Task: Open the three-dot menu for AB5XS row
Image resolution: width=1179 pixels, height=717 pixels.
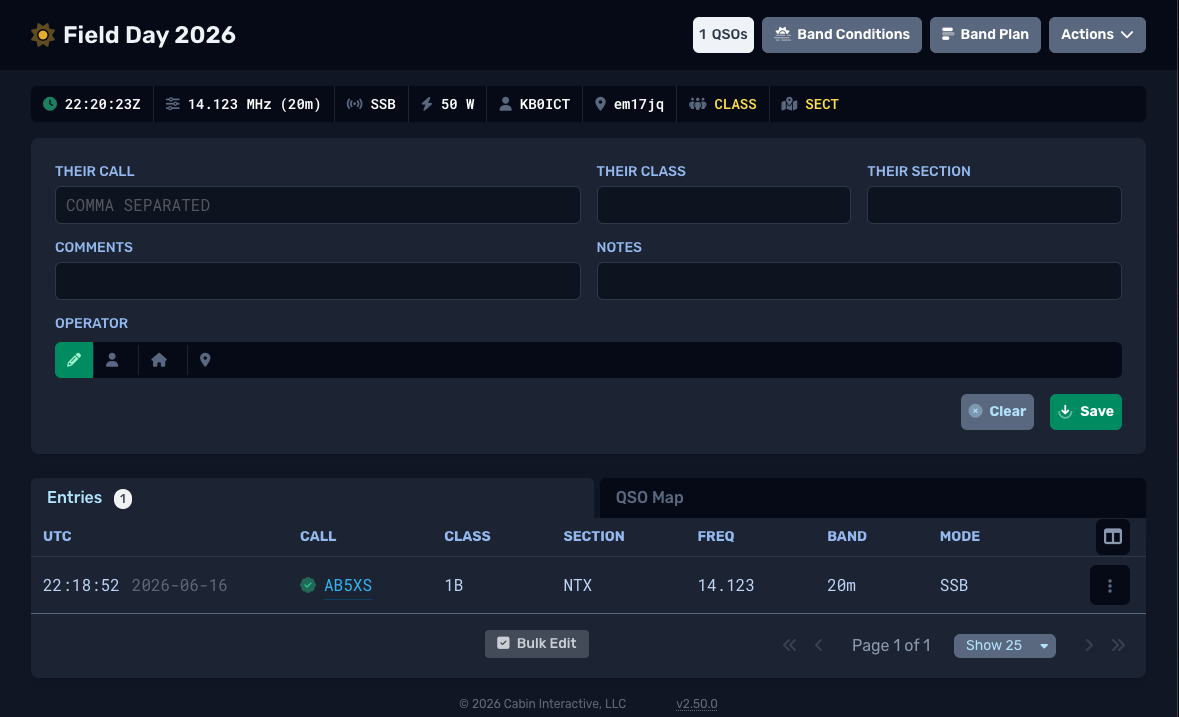Action: tap(1110, 585)
